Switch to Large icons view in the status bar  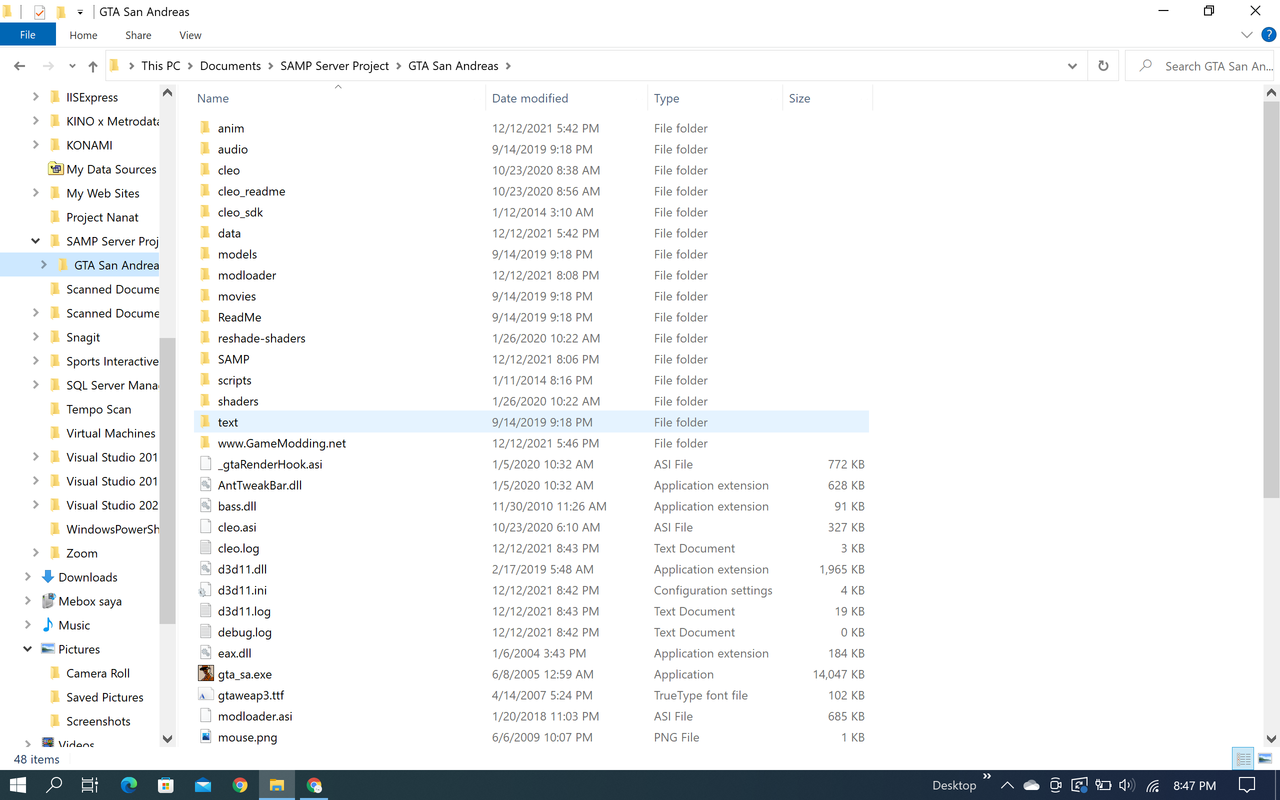(x=1264, y=759)
